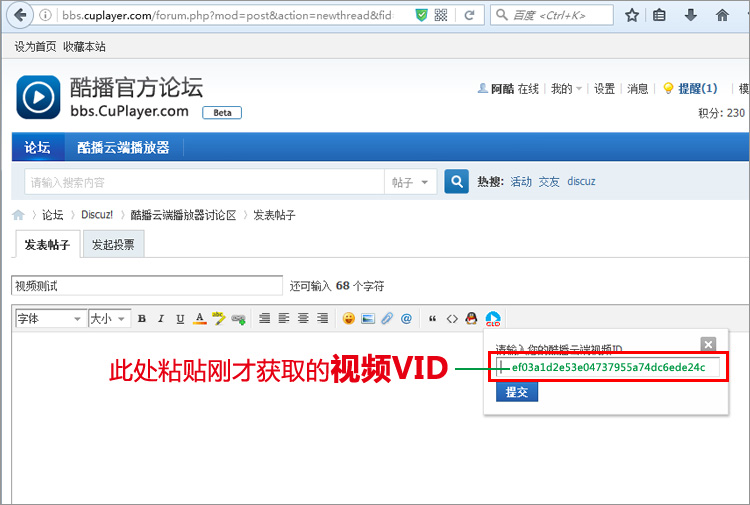Click the CuPlayer cloud video icon

pos(492,319)
